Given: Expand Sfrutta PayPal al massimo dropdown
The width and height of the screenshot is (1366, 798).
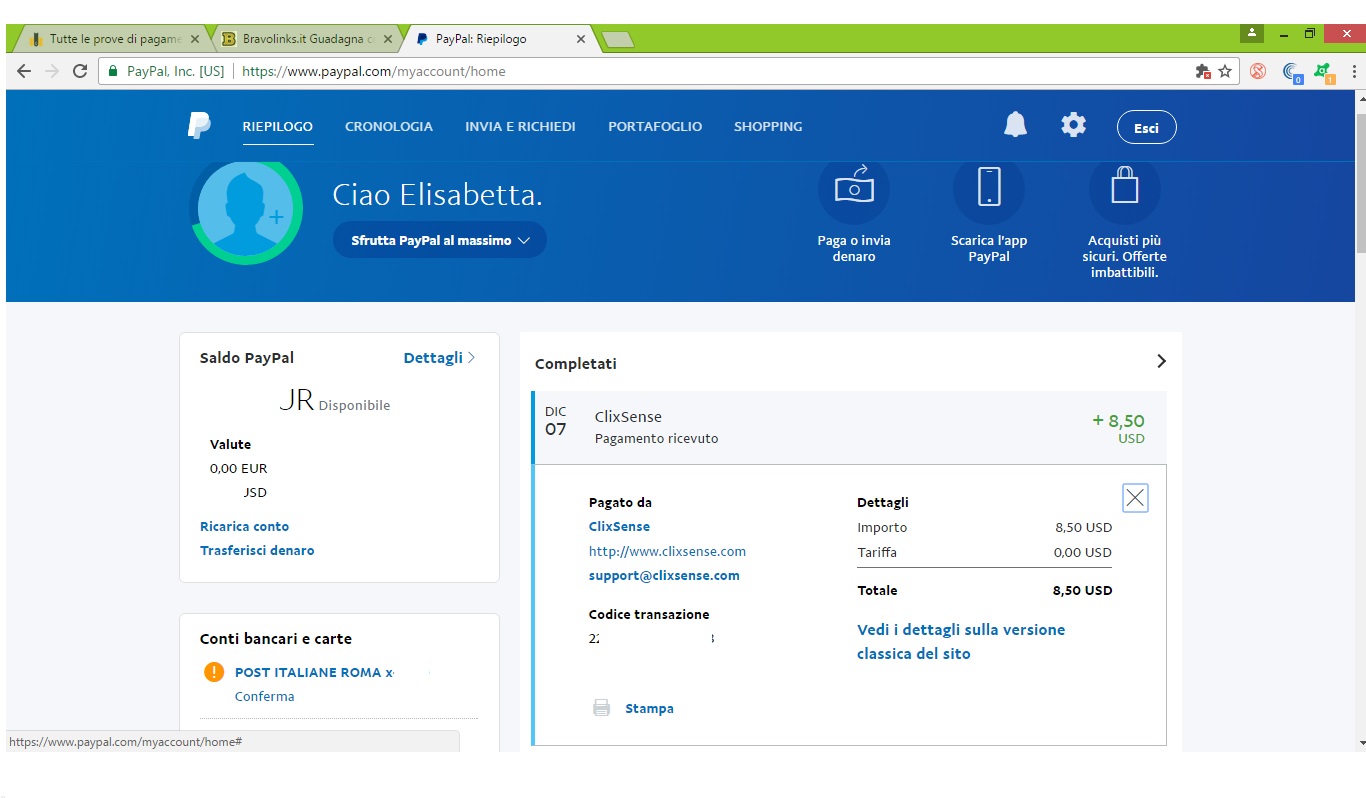Looking at the screenshot, I should pos(439,240).
